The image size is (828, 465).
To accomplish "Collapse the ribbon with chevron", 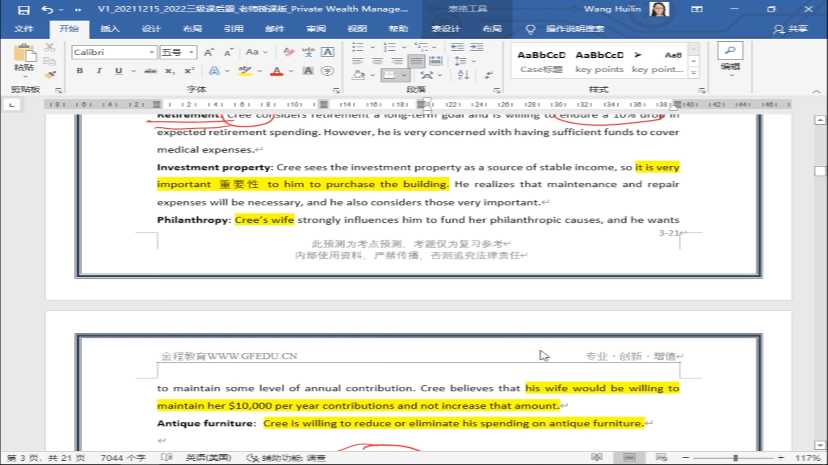I will pos(816,91).
